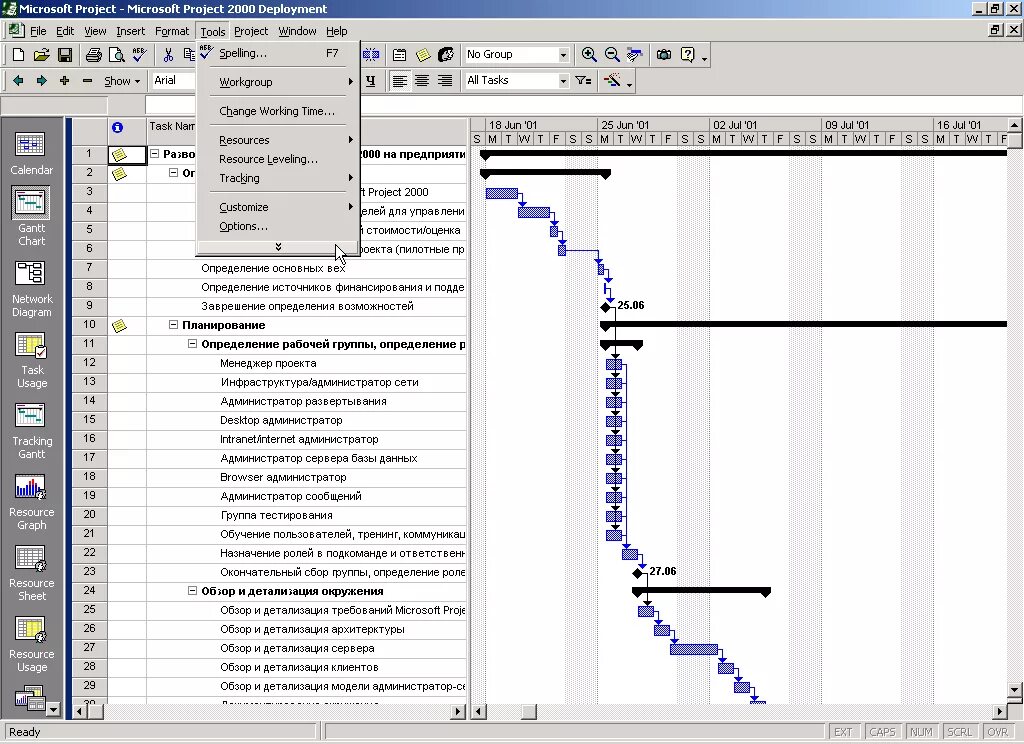Image resolution: width=1024 pixels, height=744 pixels.
Task: Open Resource Sheet view
Action: (31, 574)
